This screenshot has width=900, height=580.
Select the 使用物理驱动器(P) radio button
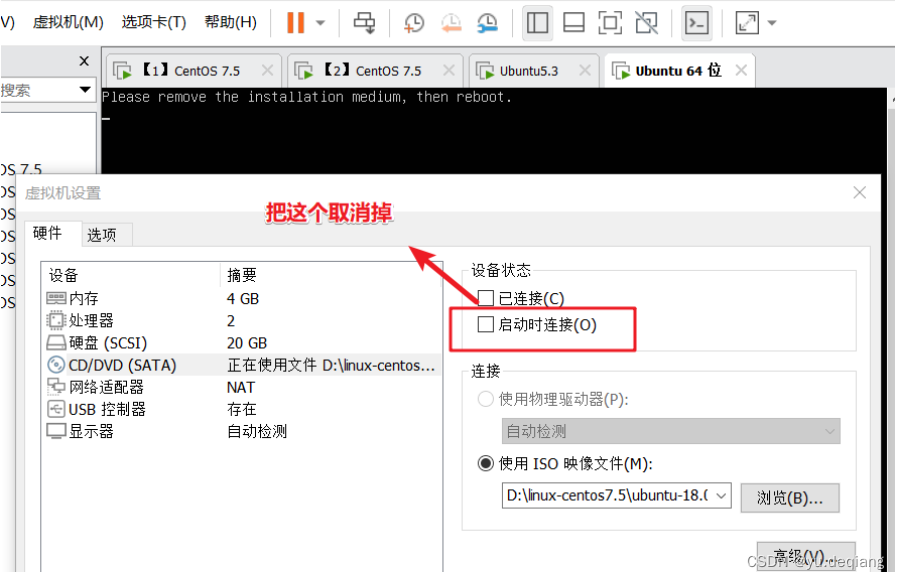click(486, 399)
